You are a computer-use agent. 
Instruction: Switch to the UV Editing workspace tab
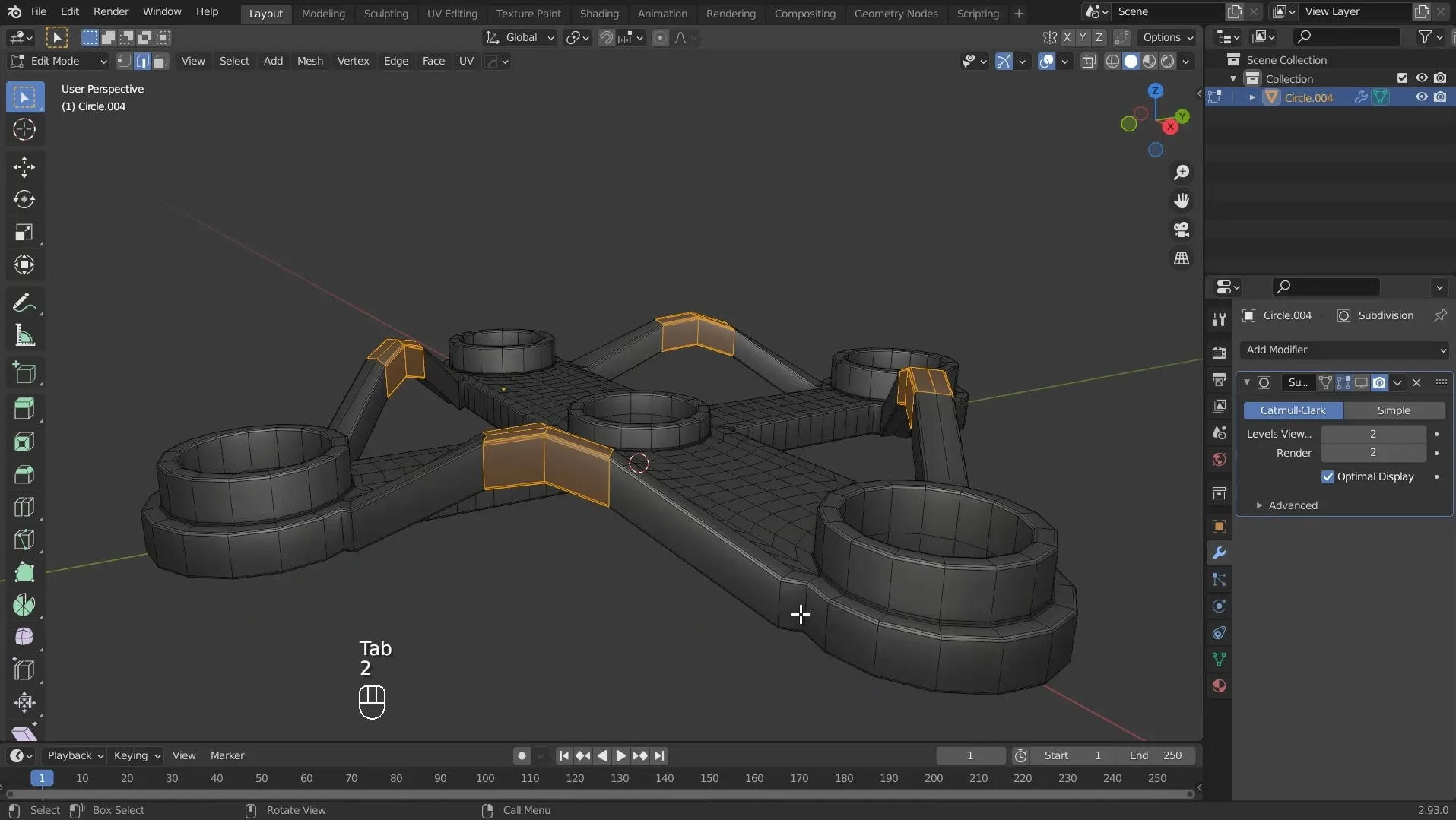coord(452,14)
